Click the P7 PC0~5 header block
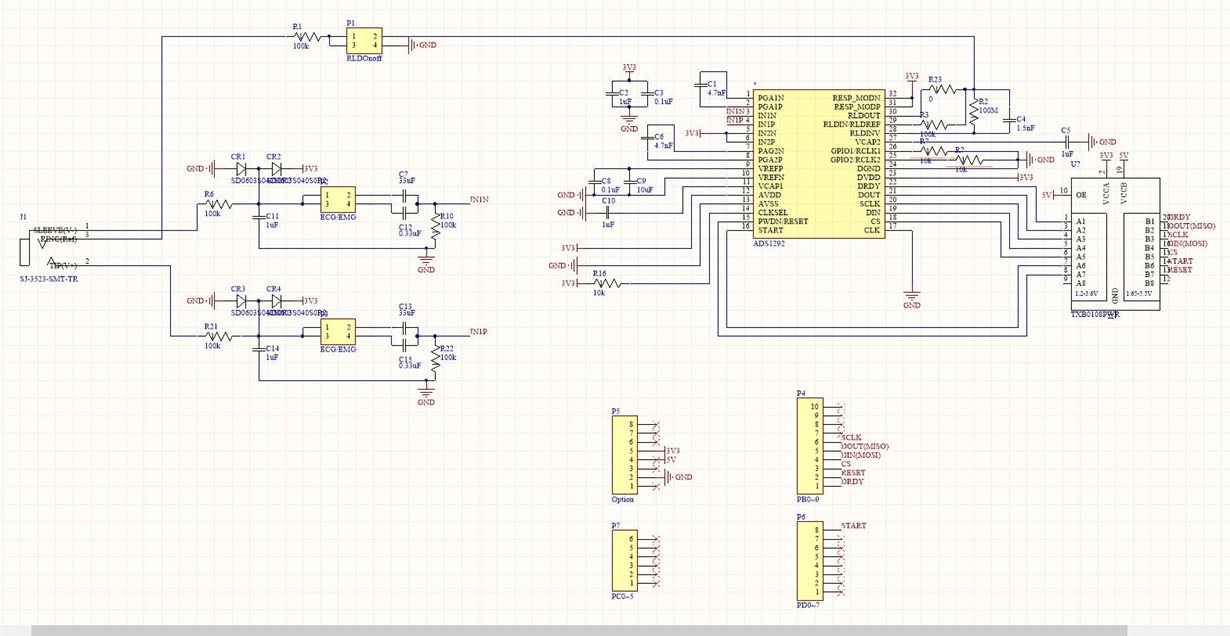Image resolution: width=1230 pixels, height=636 pixels. [623, 561]
